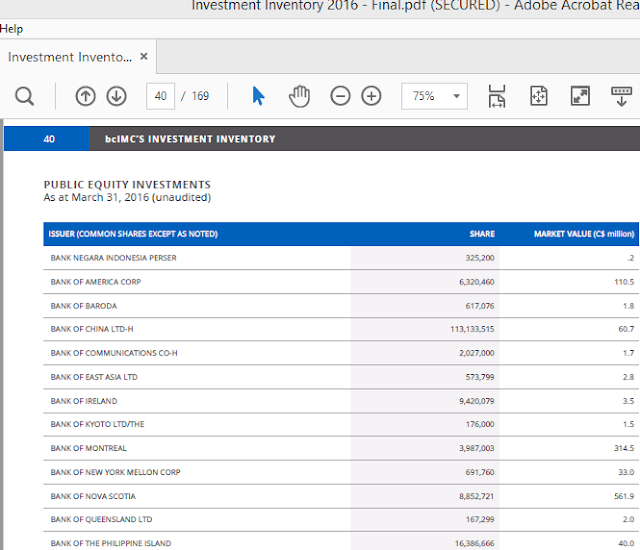Viewport: 640px width, 550px height.
Task: Click the ISSUER column header
Action: [x=133, y=234]
